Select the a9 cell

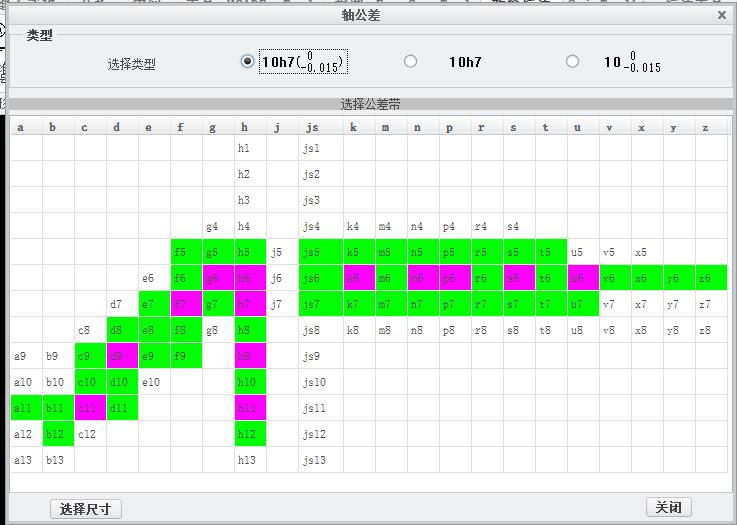tap(26, 356)
